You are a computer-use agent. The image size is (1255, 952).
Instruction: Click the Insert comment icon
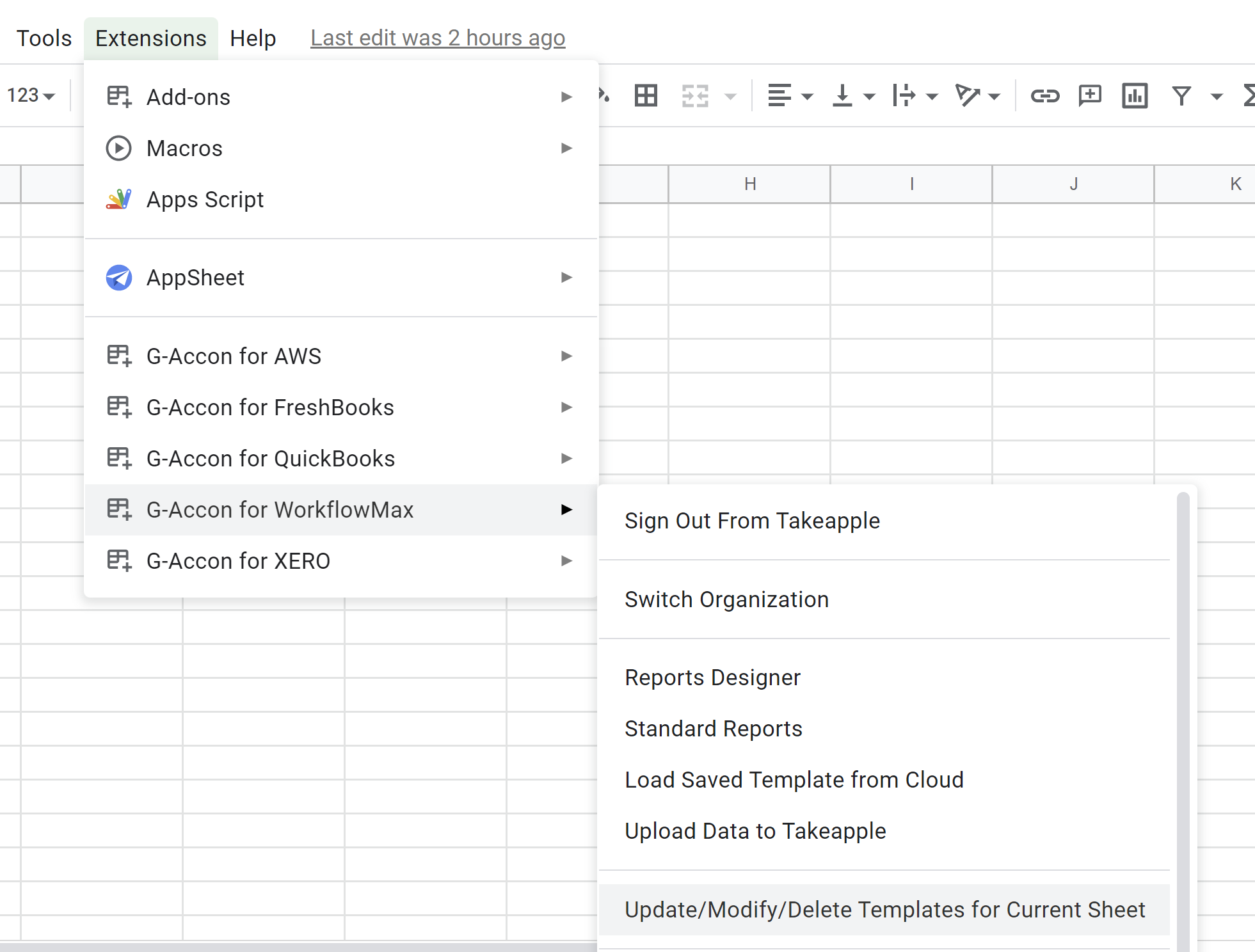(1090, 96)
